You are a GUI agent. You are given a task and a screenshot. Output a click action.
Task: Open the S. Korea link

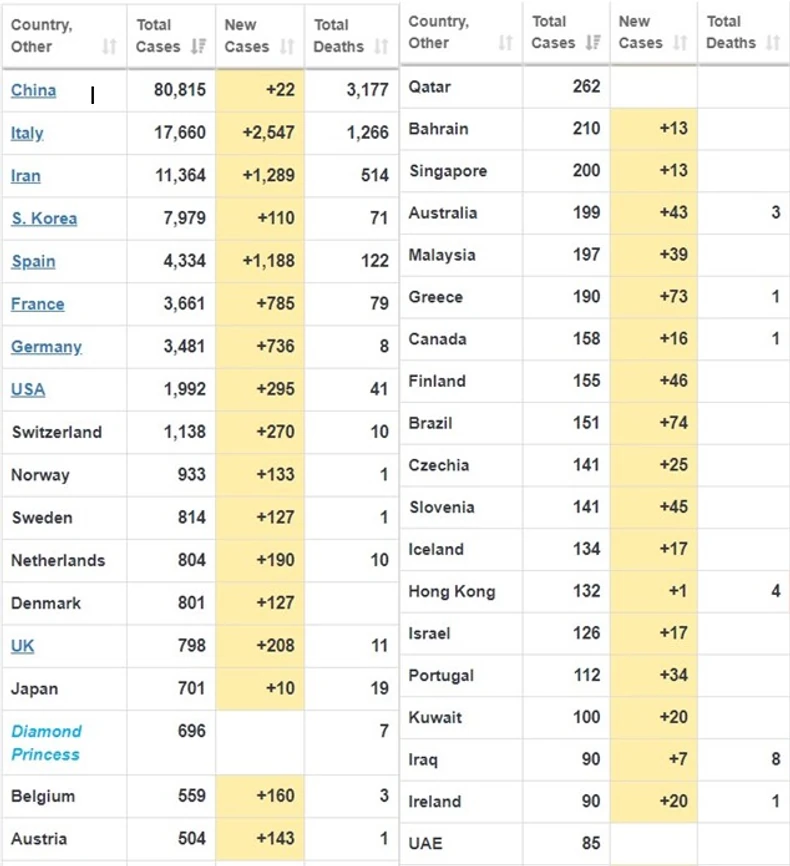coord(44,219)
